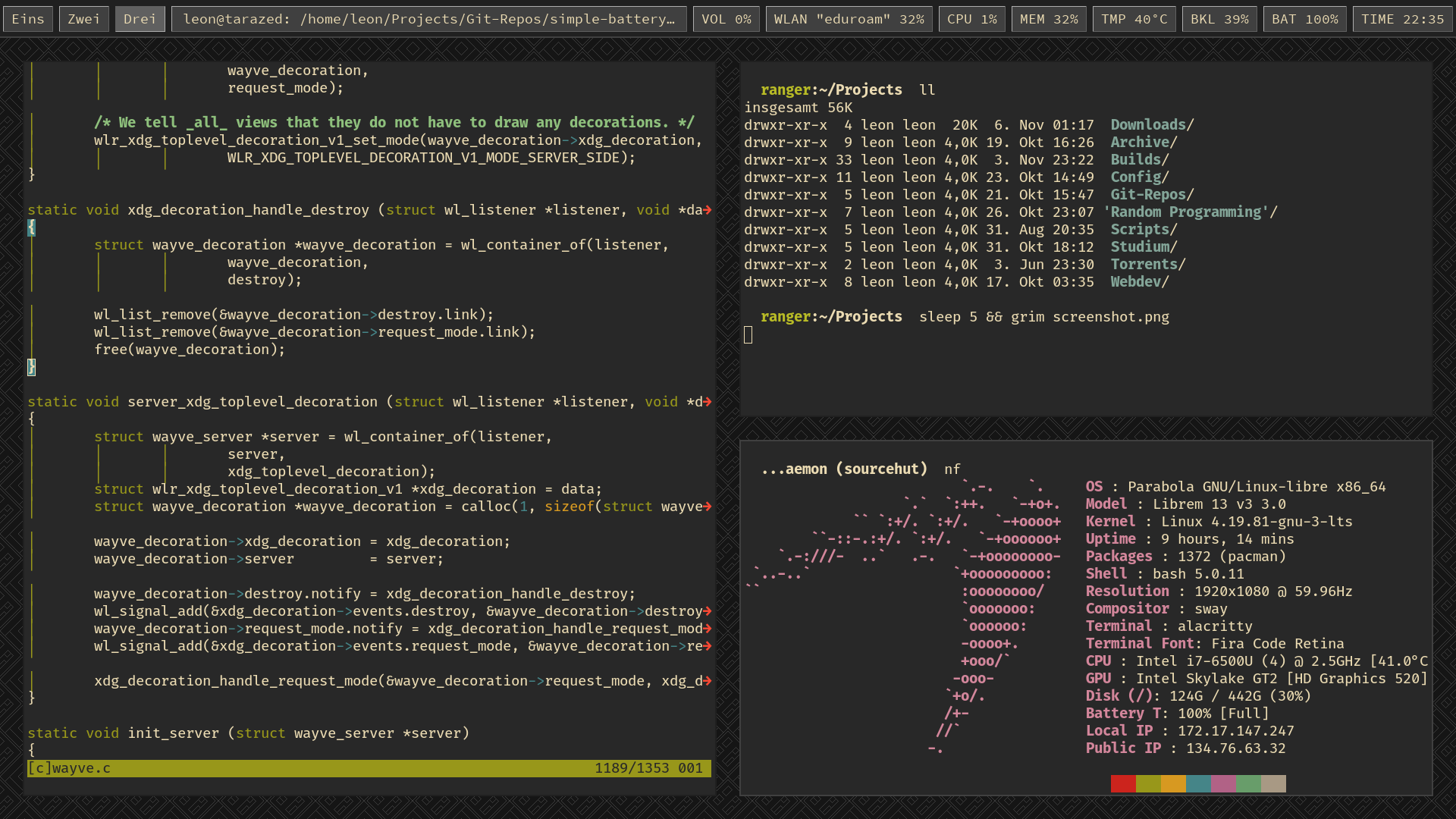This screenshot has width=1456, height=819.
Task: Switch to workspace Zwei
Action: tap(83, 19)
